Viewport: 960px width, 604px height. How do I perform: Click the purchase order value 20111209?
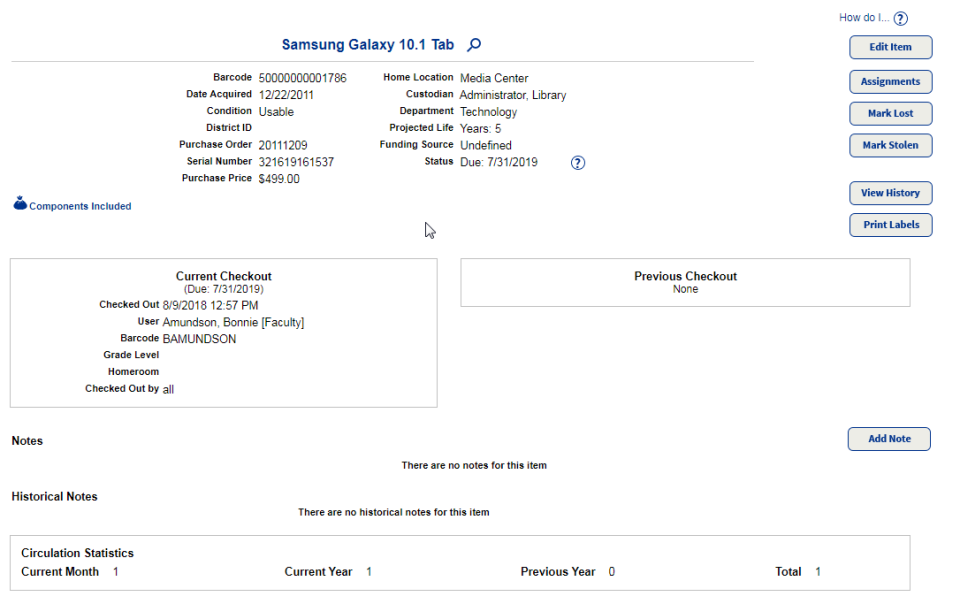[283, 145]
